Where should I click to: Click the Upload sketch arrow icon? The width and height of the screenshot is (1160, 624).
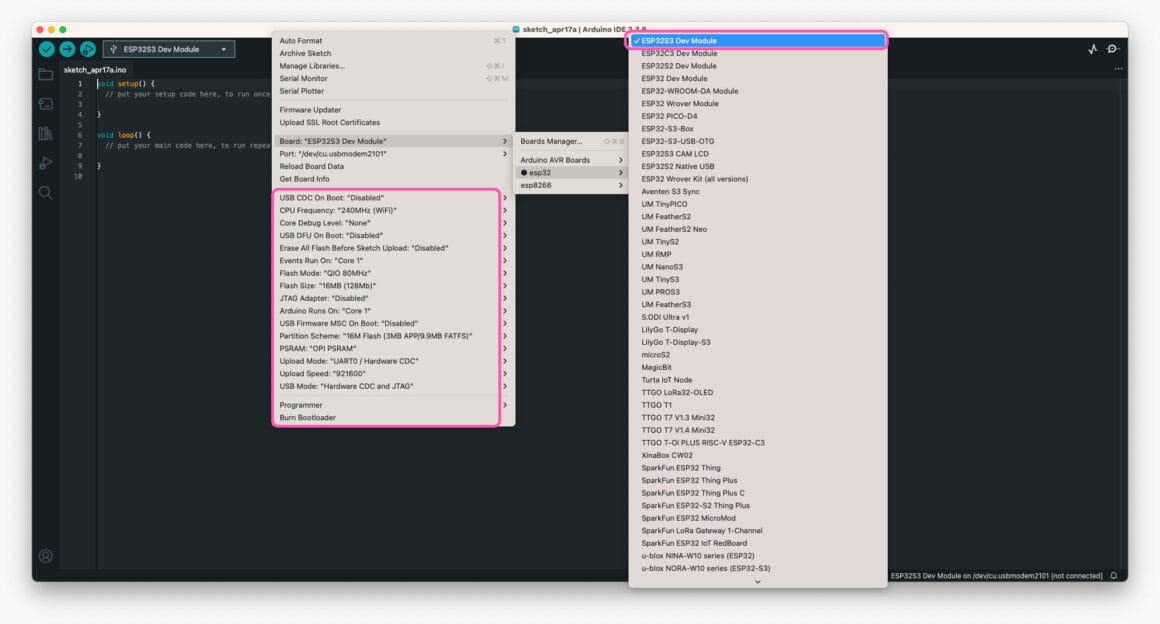pos(67,47)
